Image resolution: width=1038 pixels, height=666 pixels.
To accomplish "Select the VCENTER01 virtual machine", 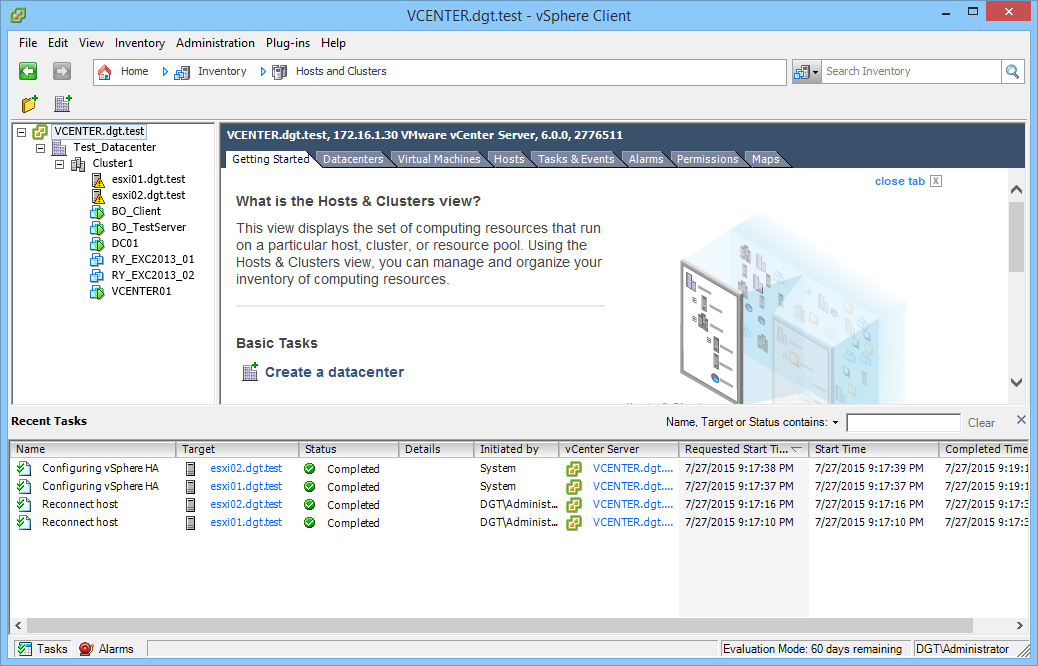I will 141,291.
